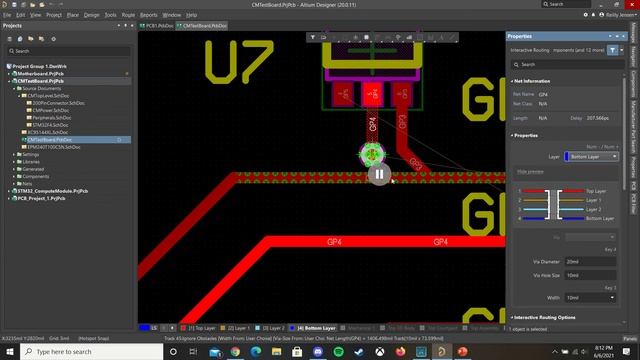The width and height of the screenshot is (640, 360).
Task: Switch to the CMTestBoard.PcbDoc document tab
Action: click(x=202, y=26)
